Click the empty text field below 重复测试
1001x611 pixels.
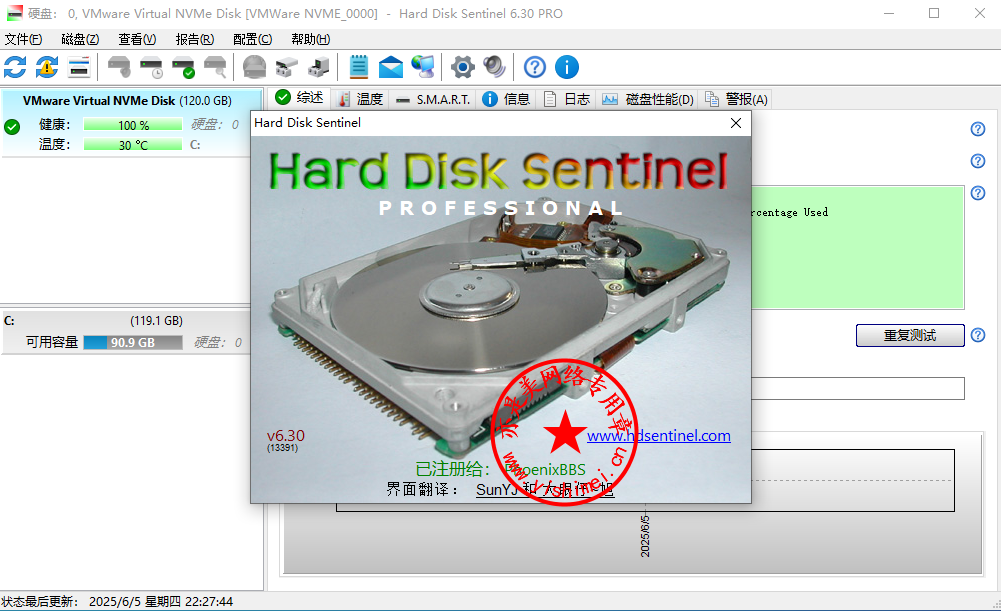[857, 388]
